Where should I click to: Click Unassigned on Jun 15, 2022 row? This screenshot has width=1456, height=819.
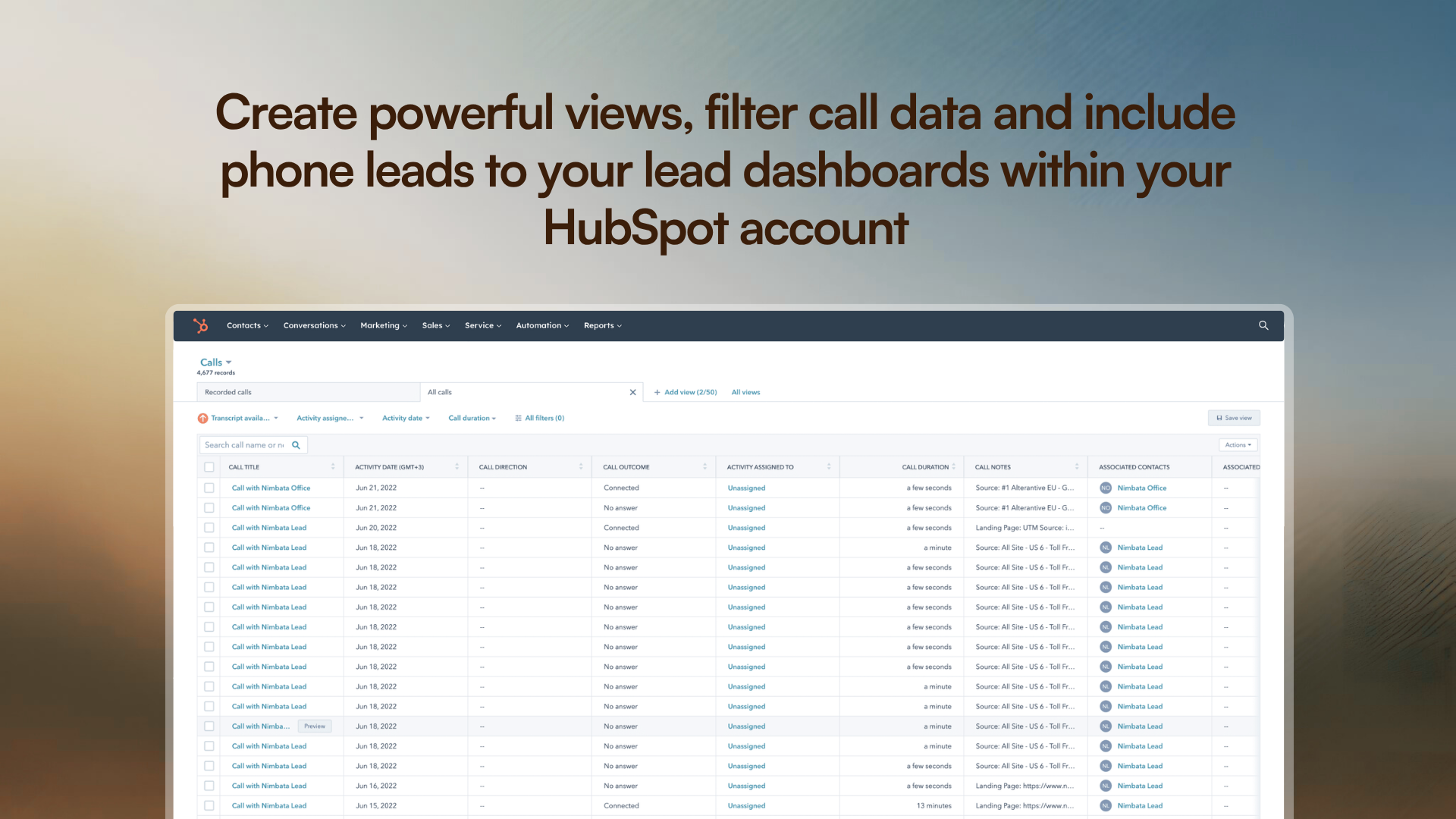[x=746, y=805]
